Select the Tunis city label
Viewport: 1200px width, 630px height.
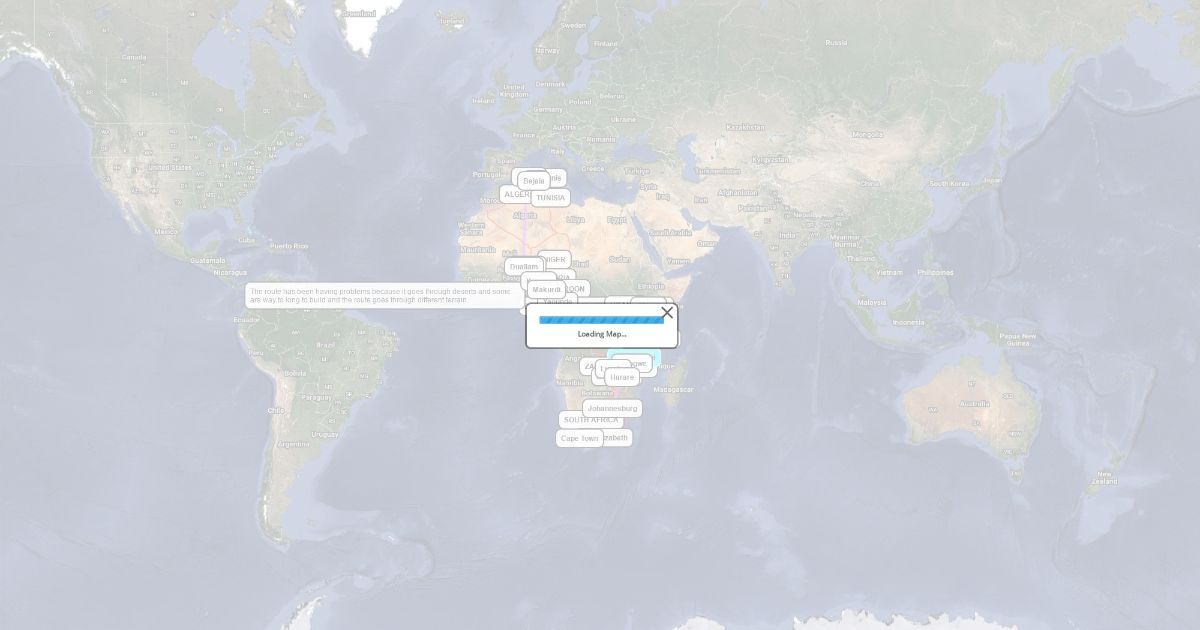point(556,177)
